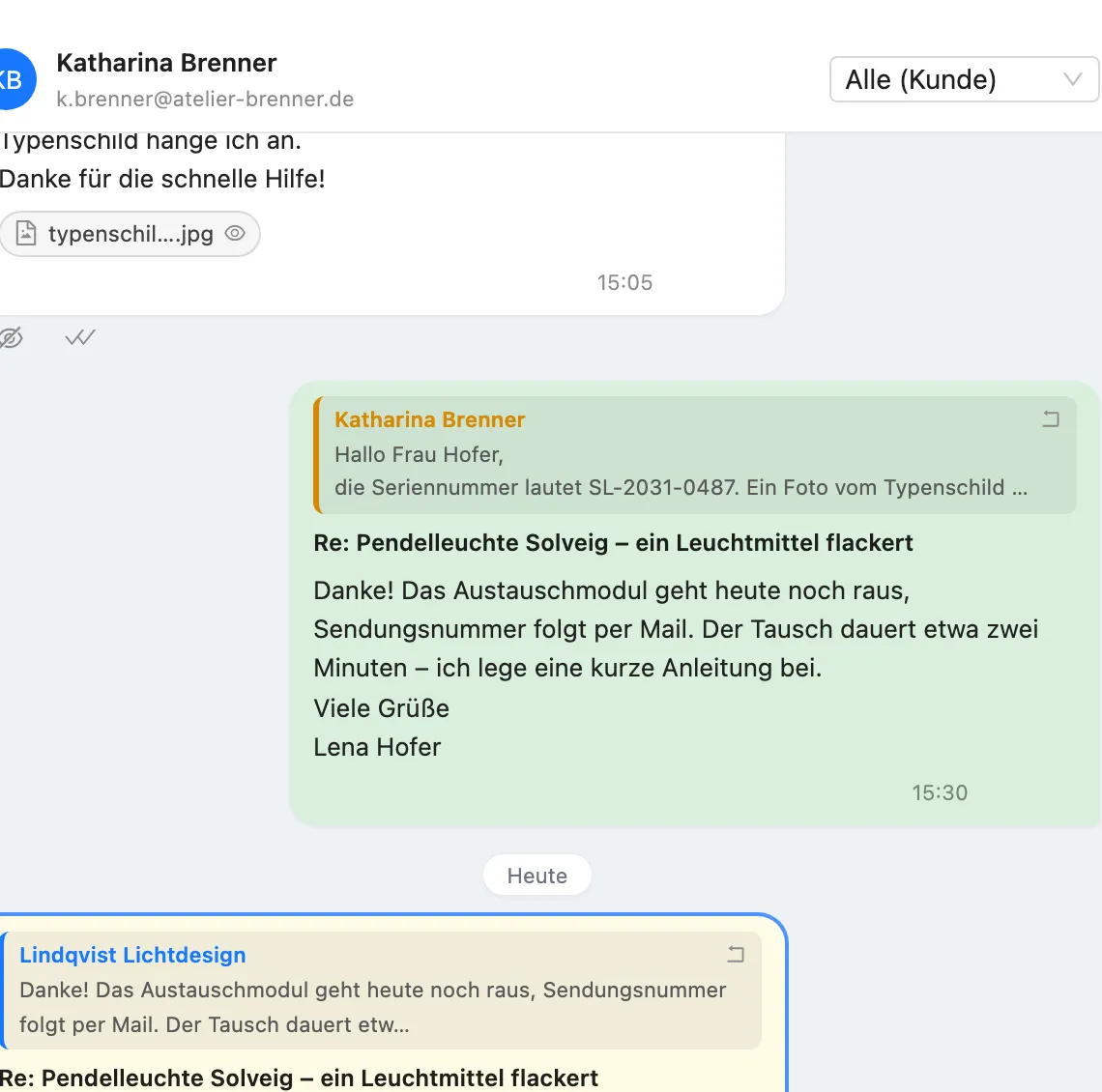Click the 15:30 message timestamp

(x=940, y=792)
